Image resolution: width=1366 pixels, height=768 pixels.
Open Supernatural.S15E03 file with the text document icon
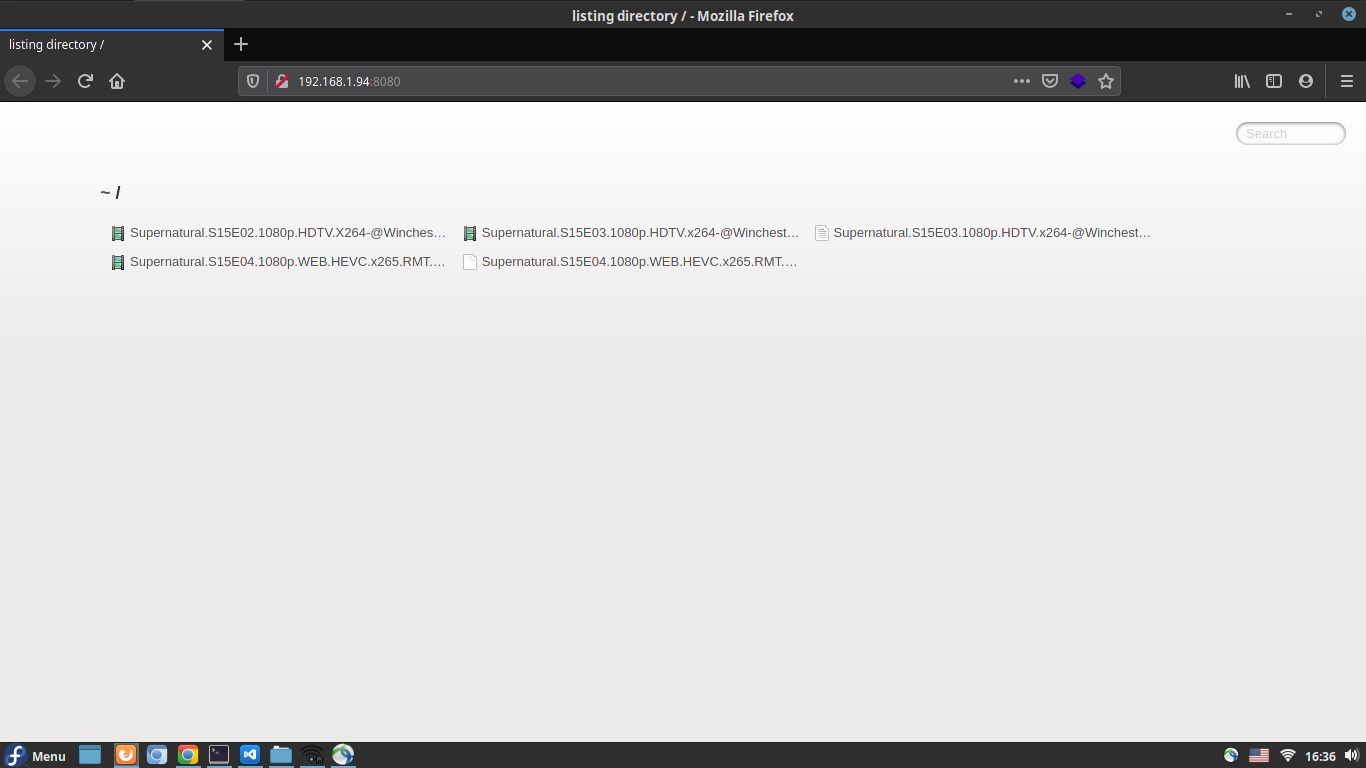(x=983, y=233)
